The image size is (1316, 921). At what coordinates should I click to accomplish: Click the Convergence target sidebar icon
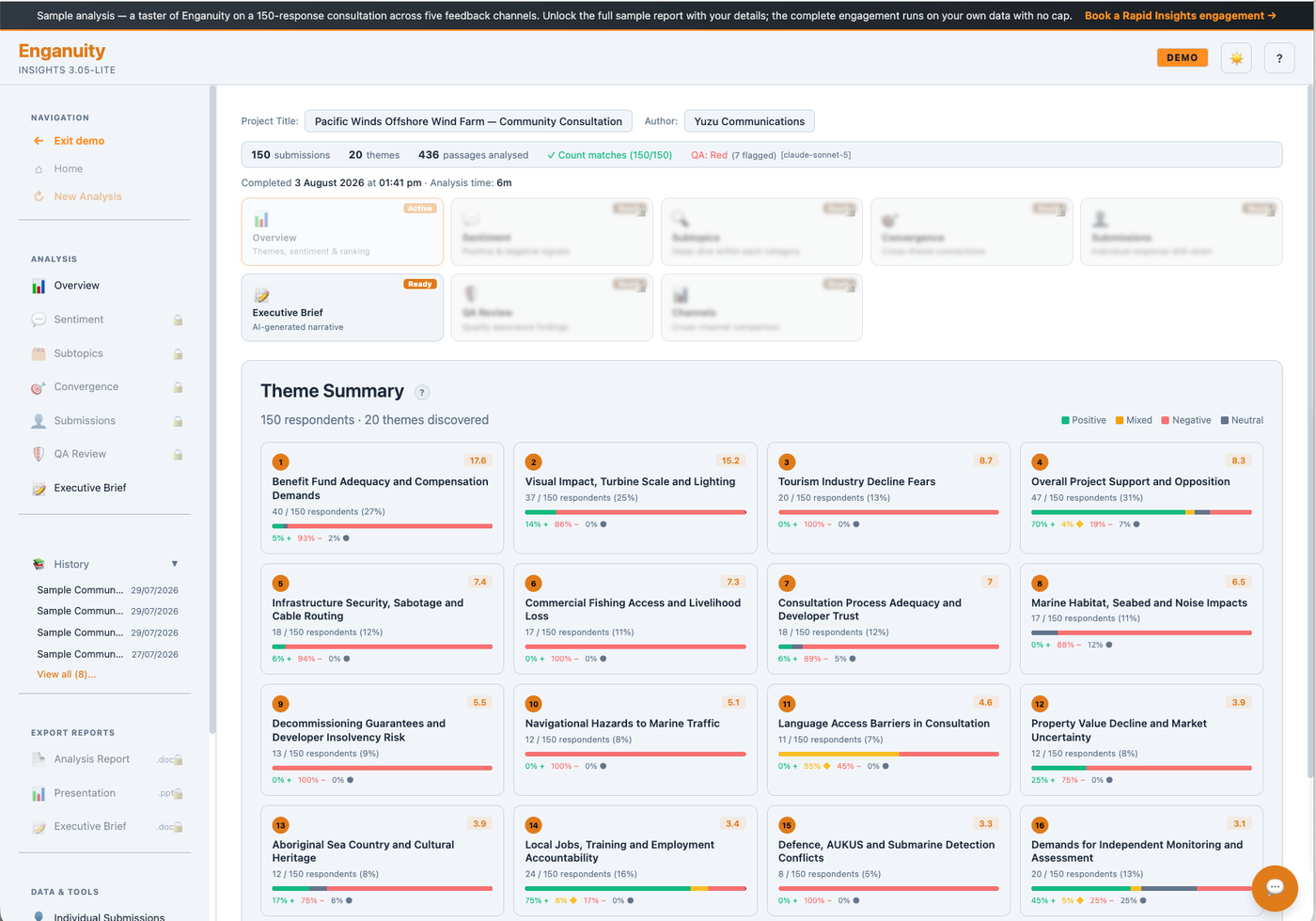39,387
